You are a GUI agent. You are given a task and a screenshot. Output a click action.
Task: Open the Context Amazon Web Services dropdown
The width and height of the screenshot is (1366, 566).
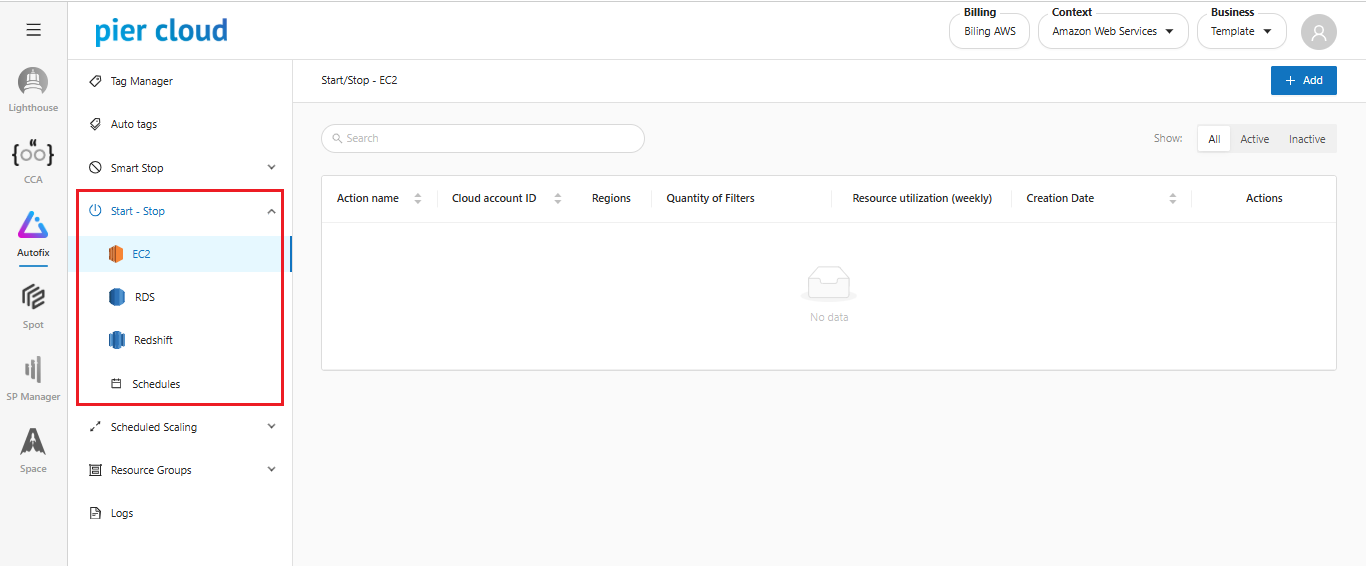tap(1113, 32)
